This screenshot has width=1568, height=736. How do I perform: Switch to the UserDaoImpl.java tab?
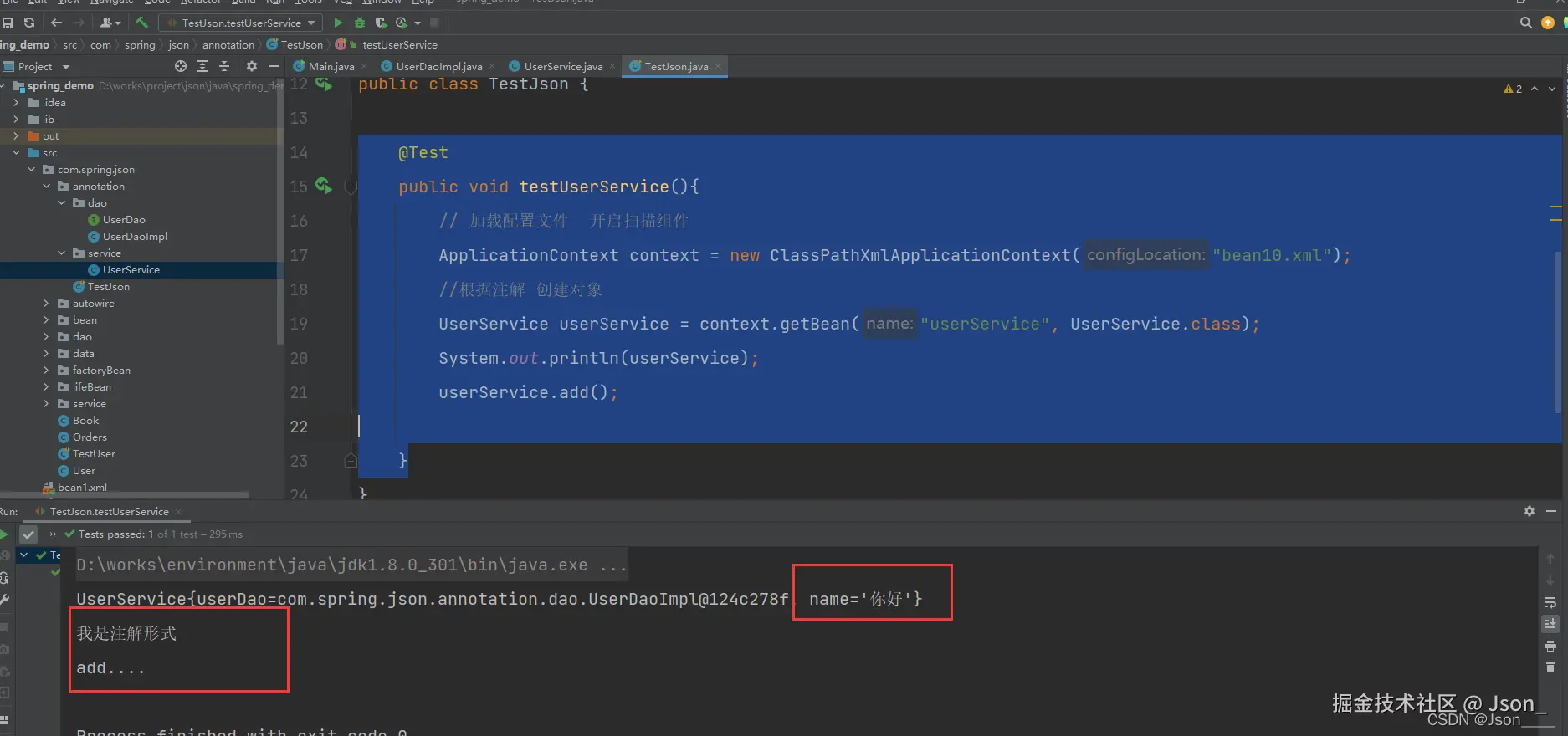pos(438,66)
